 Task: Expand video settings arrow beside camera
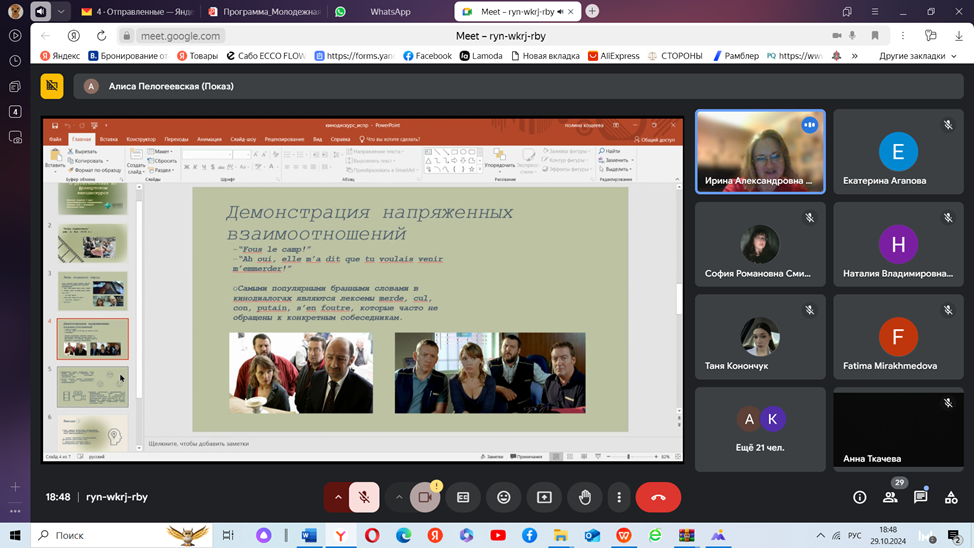pyautogui.click(x=399, y=497)
